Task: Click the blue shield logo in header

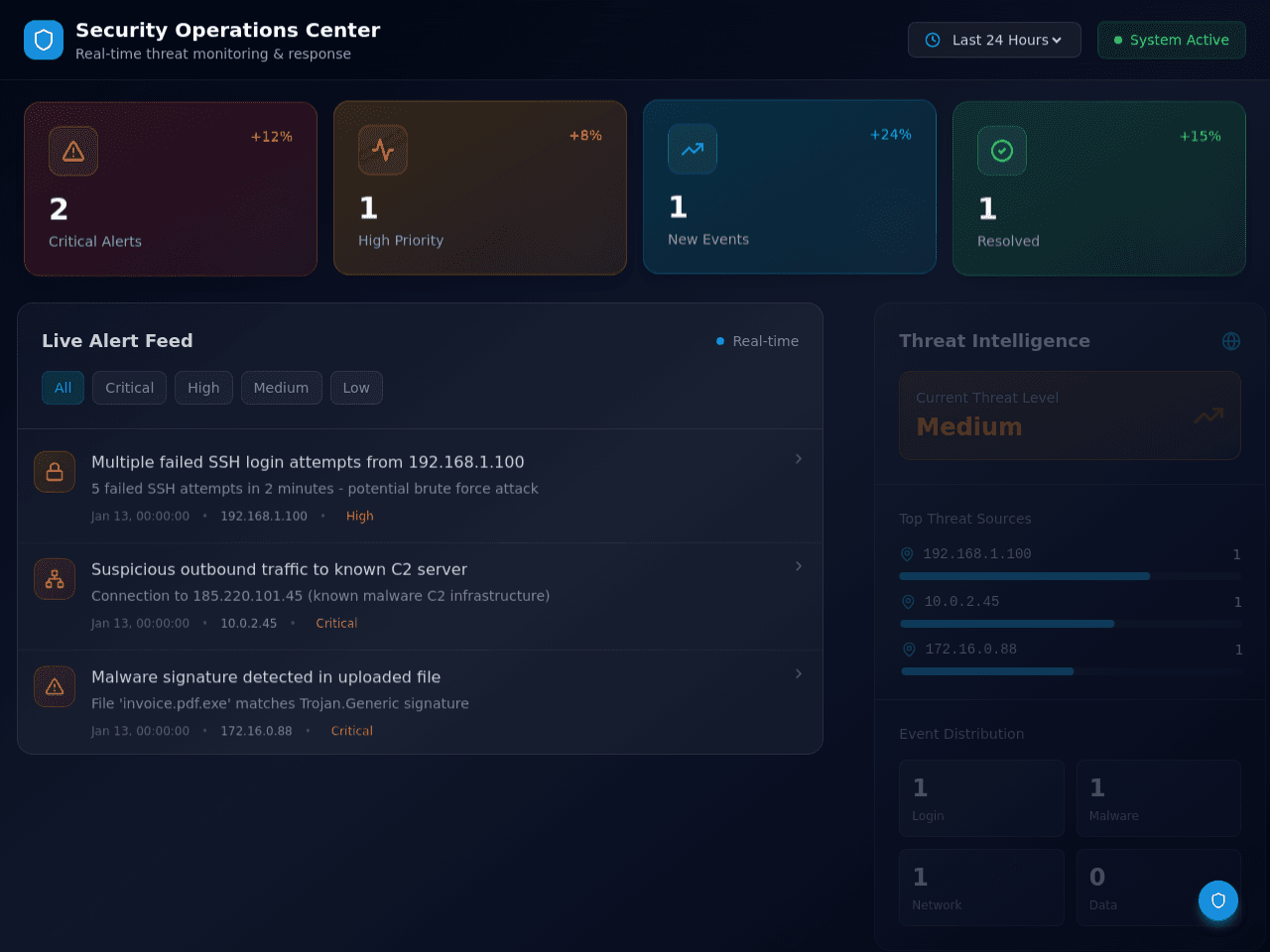Action: 44,40
